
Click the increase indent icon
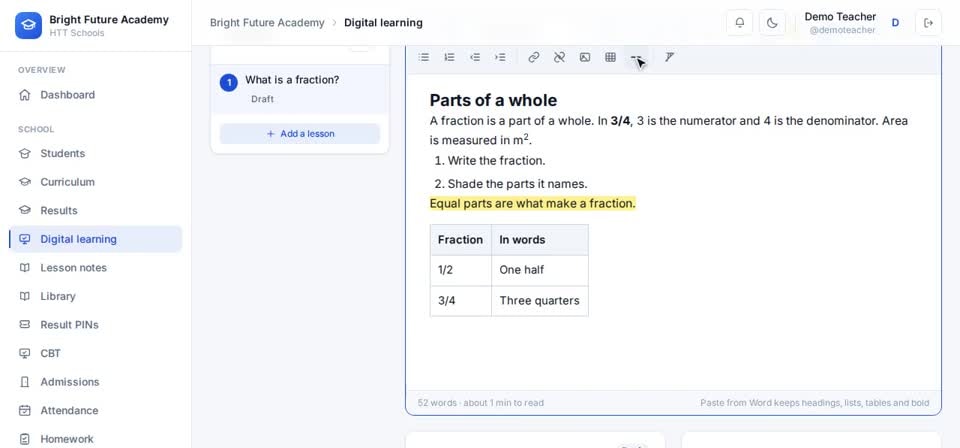coord(500,57)
